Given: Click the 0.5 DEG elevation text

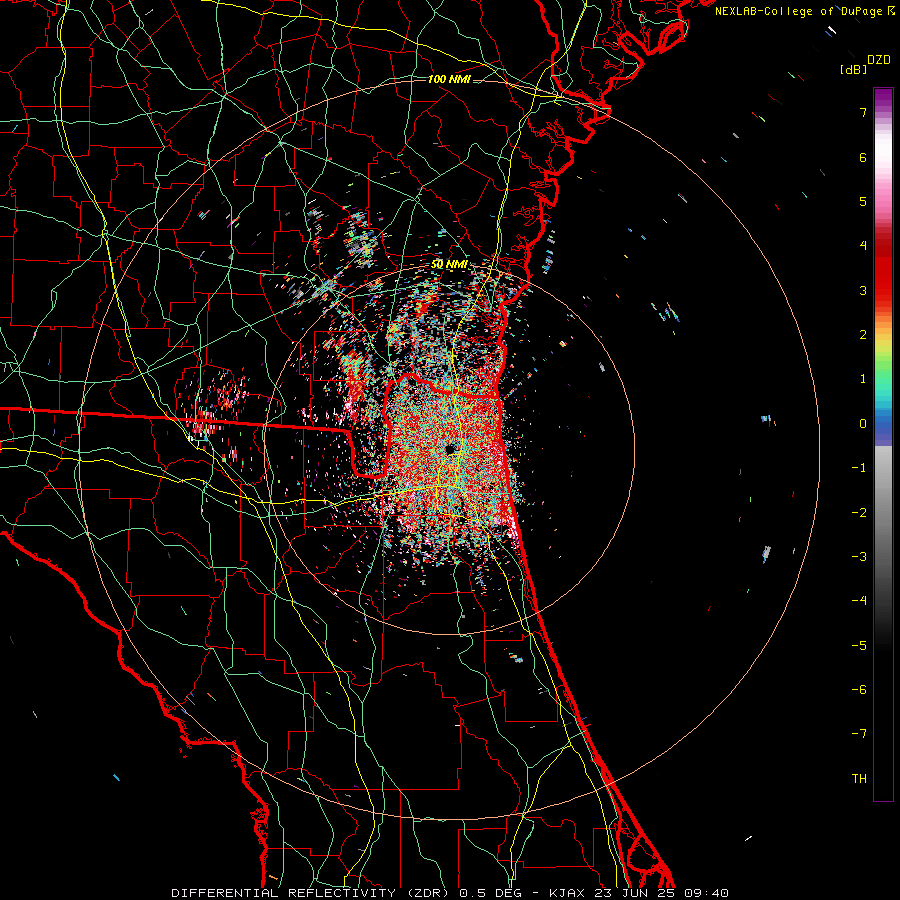Looking at the screenshot, I should point(490,893).
